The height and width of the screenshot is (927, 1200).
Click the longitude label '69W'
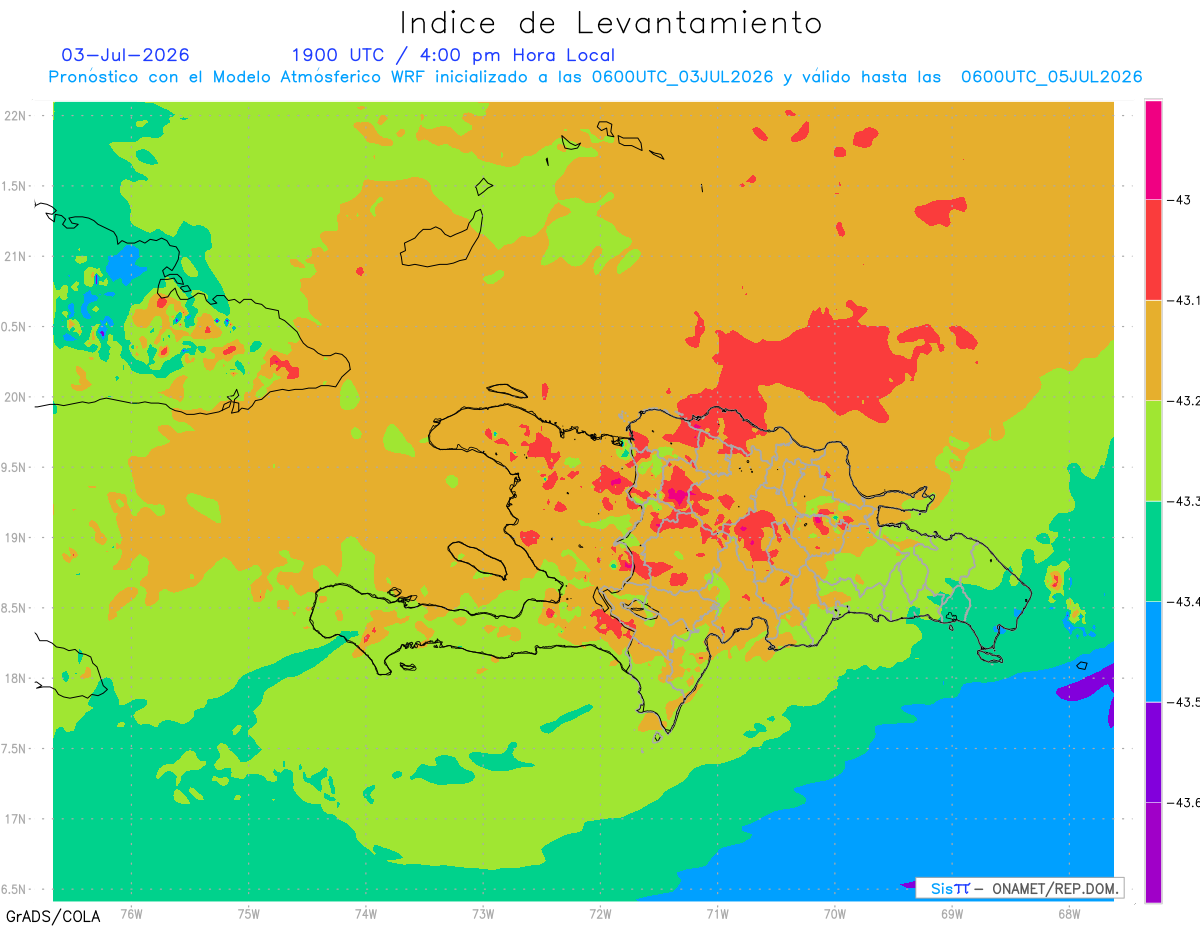[x=952, y=912]
